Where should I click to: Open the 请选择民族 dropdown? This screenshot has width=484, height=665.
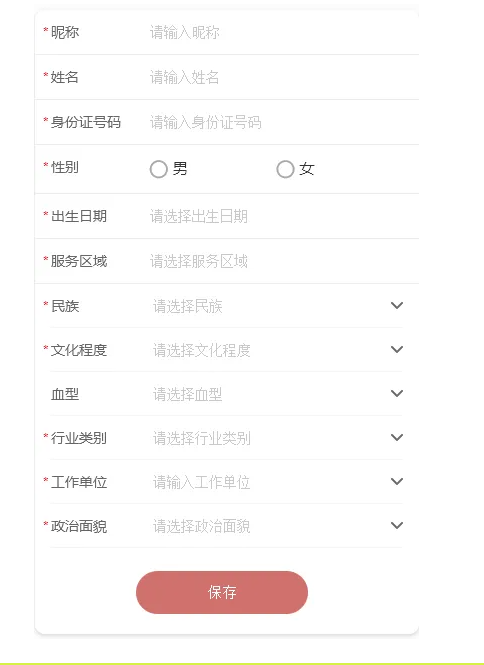[x=269, y=306]
